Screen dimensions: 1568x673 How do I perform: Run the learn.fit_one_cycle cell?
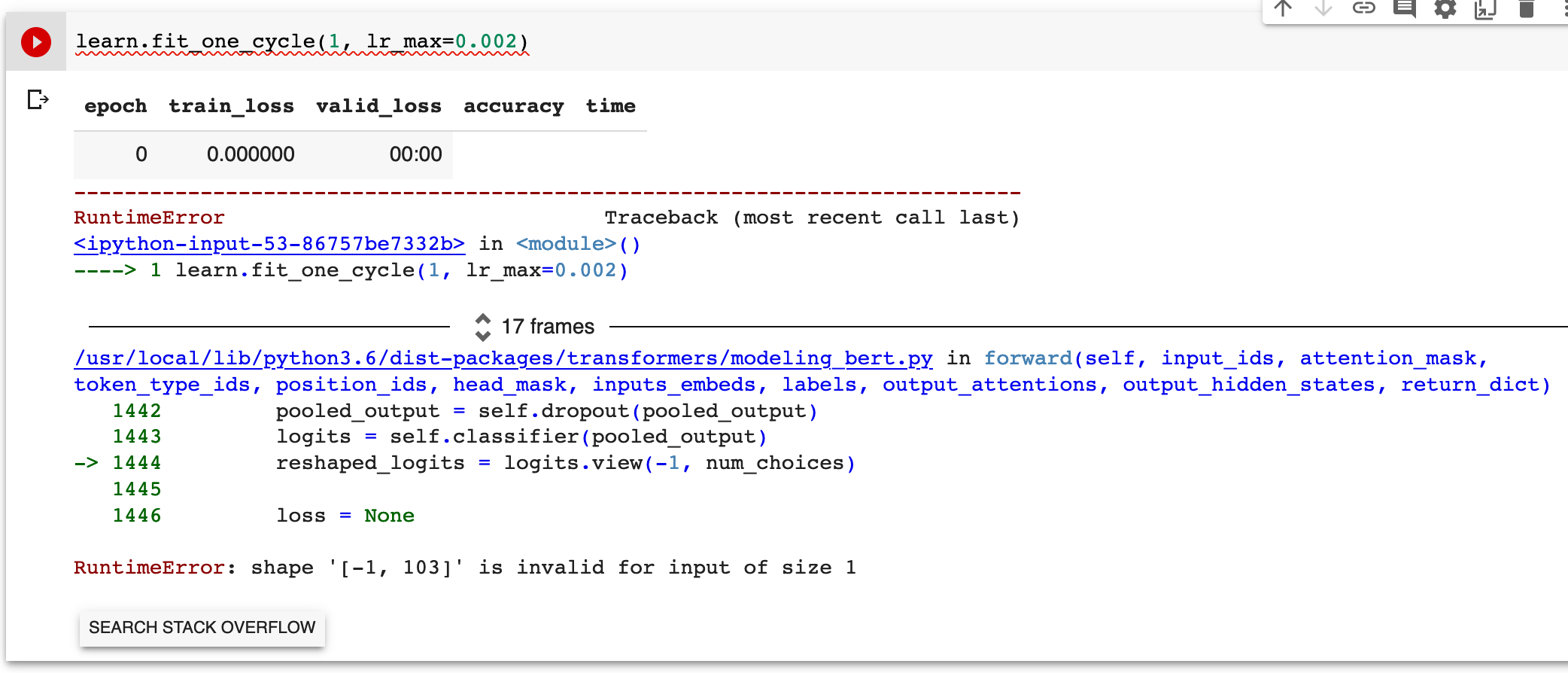35,42
